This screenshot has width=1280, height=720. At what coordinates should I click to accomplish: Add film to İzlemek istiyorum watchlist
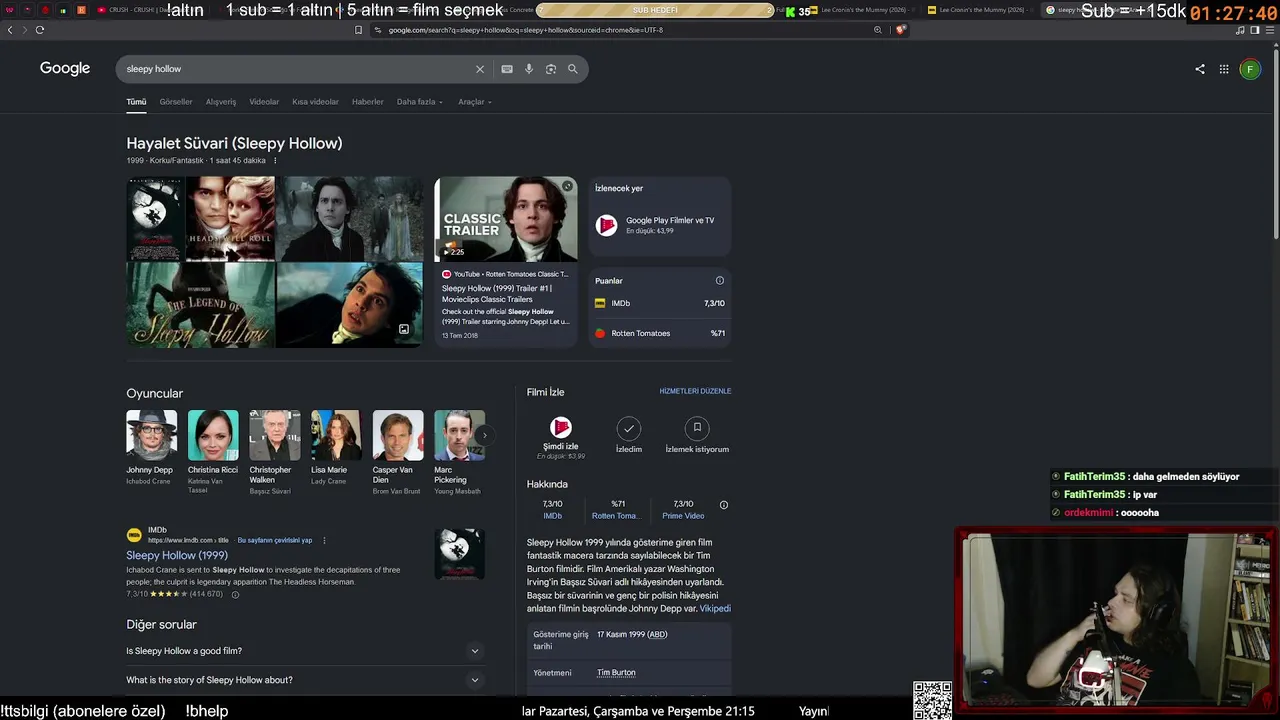click(x=697, y=436)
